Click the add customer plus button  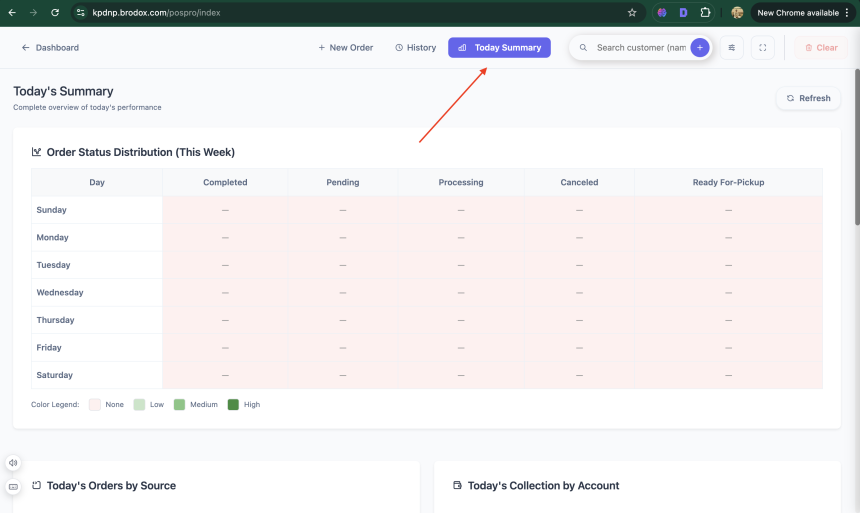pyautogui.click(x=699, y=47)
